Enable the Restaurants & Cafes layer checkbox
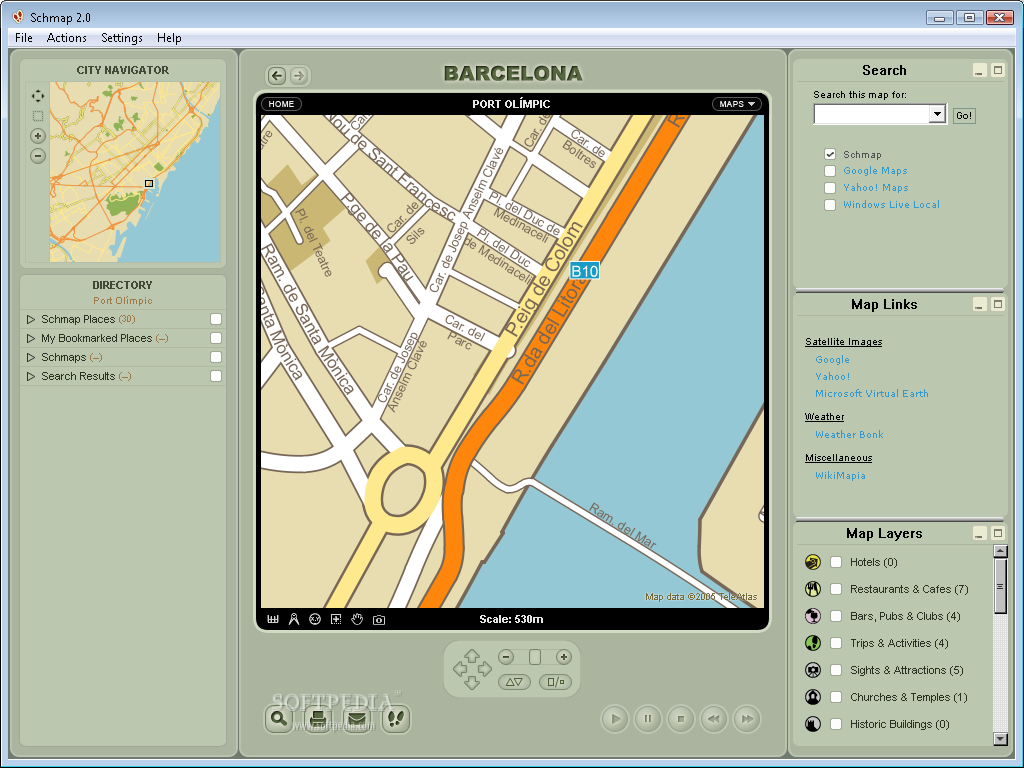Screen dimensions: 1024x768 836,589
